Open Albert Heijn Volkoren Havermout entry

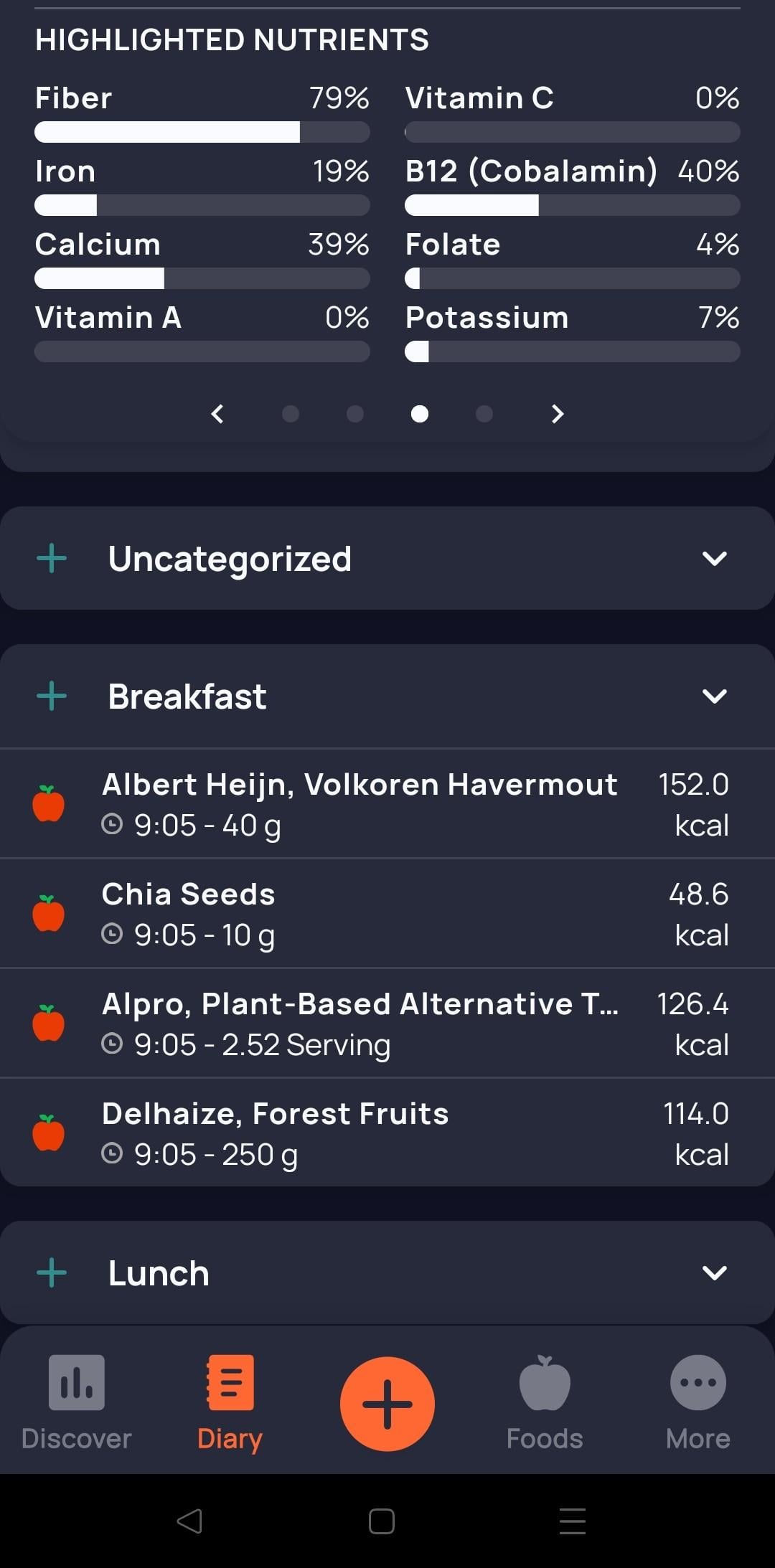tap(359, 803)
